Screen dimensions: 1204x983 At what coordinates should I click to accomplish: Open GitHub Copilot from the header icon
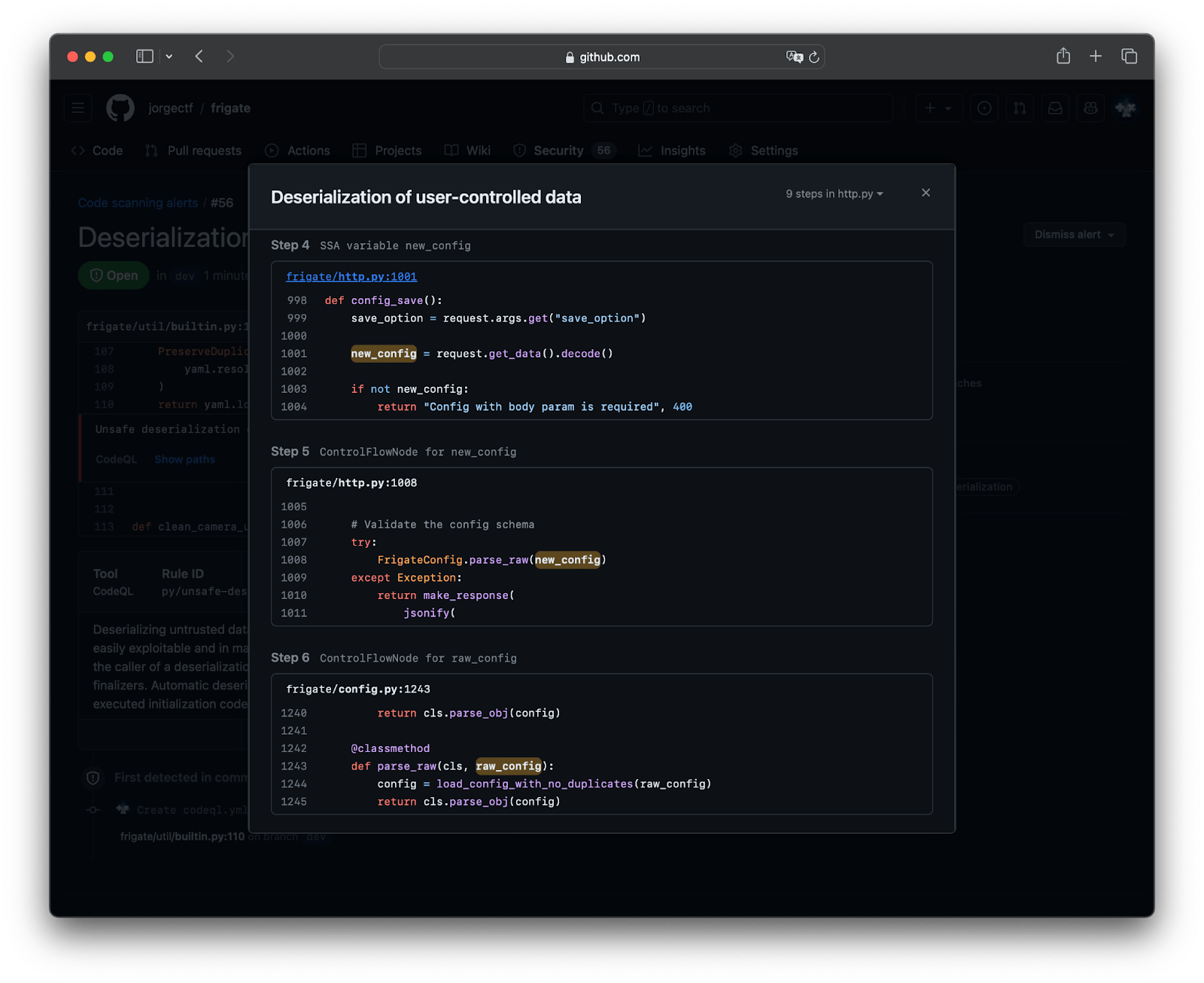(x=1090, y=108)
